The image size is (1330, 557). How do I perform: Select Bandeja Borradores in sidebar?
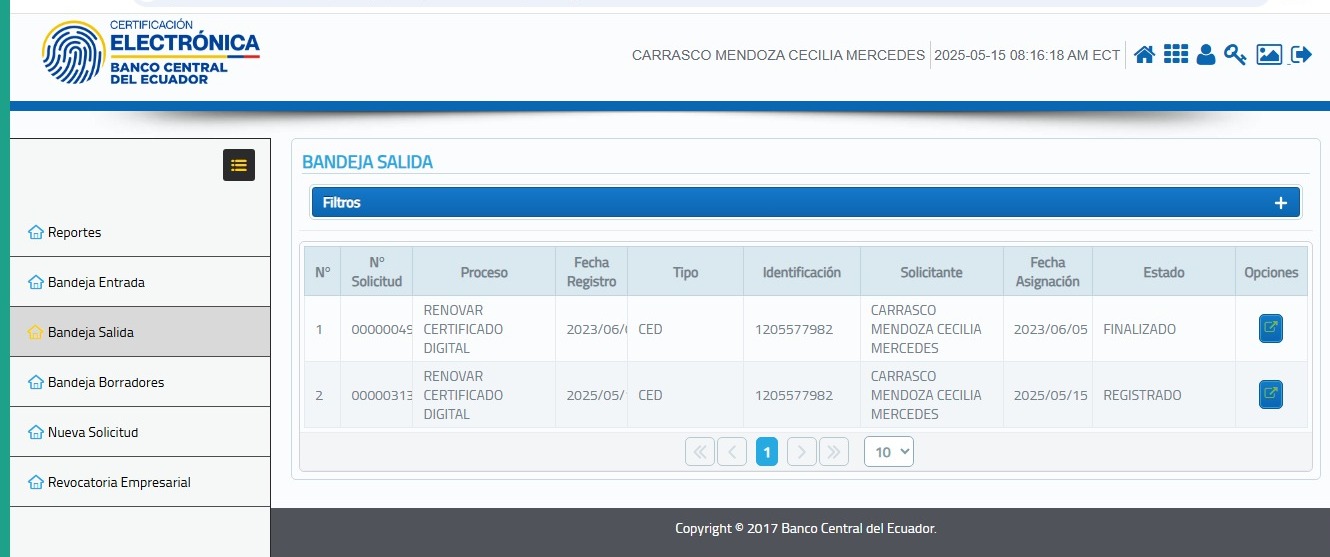(105, 382)
